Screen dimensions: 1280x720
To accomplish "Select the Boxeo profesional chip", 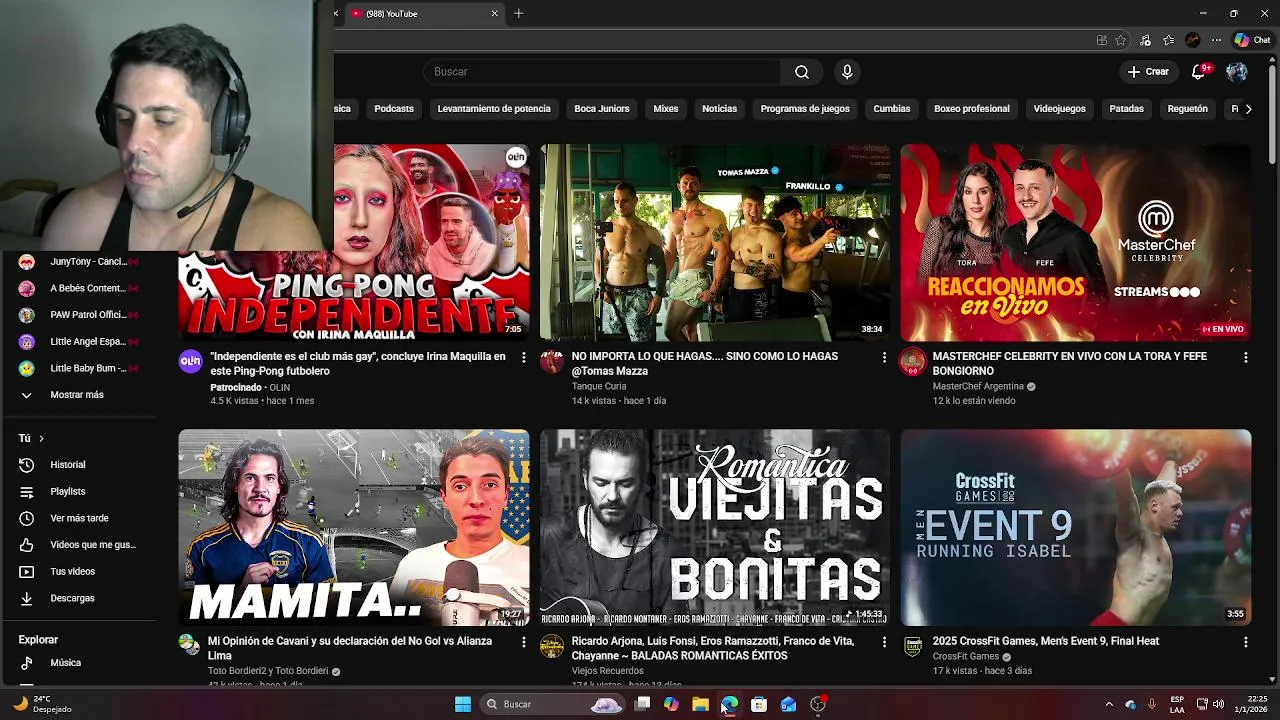I will click(x=972, y=109).
